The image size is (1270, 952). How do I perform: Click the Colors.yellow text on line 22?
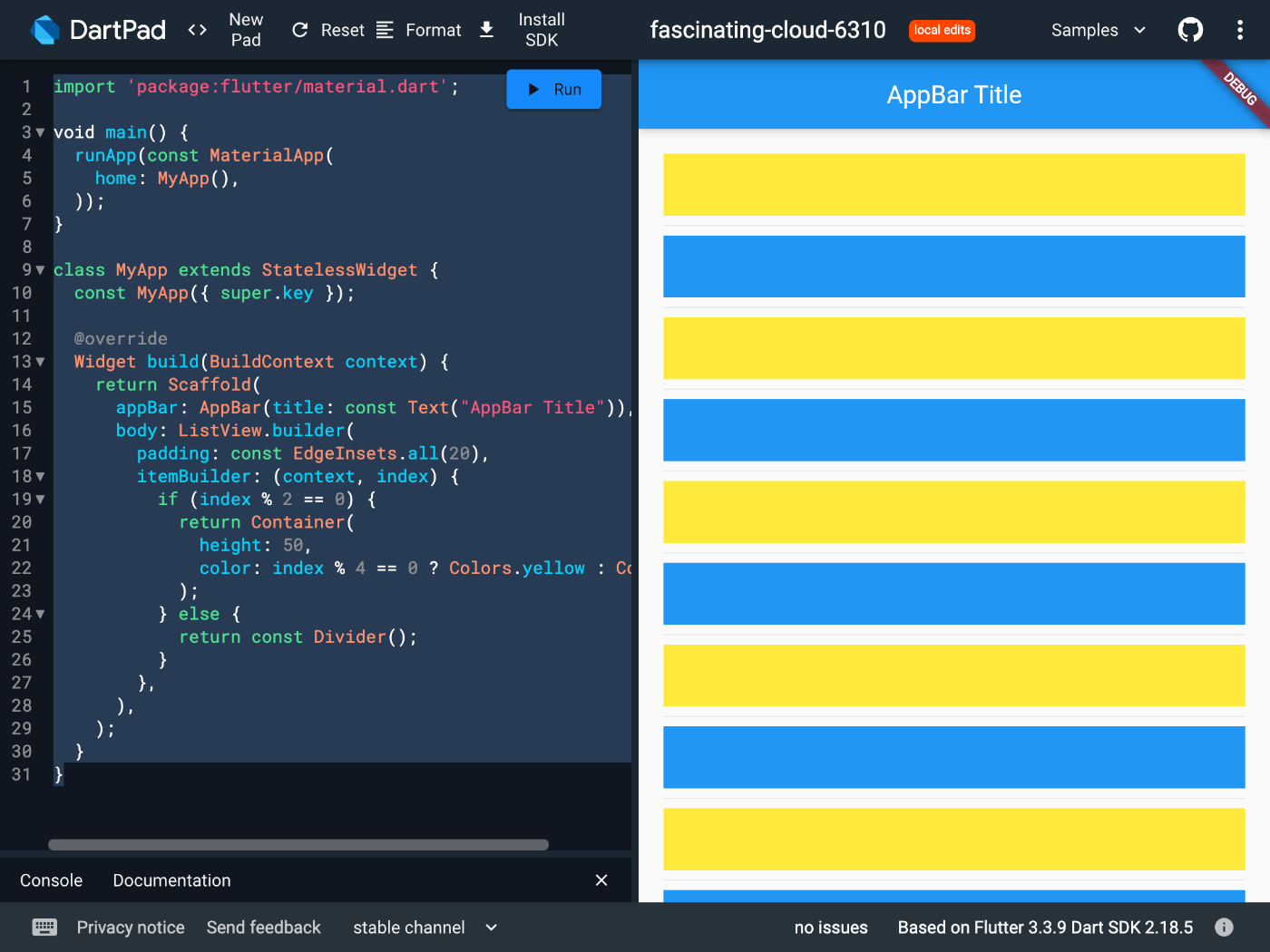click(x=517, y=568)
